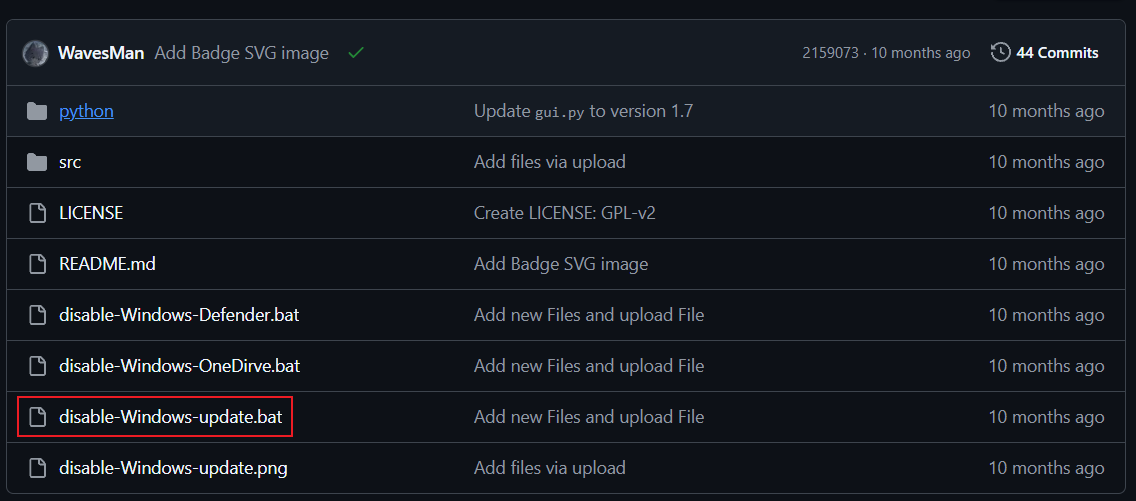This screenshot has height=501, width=1136.
Task: Click the WavesMan user avatar
Action: point(36,53)
